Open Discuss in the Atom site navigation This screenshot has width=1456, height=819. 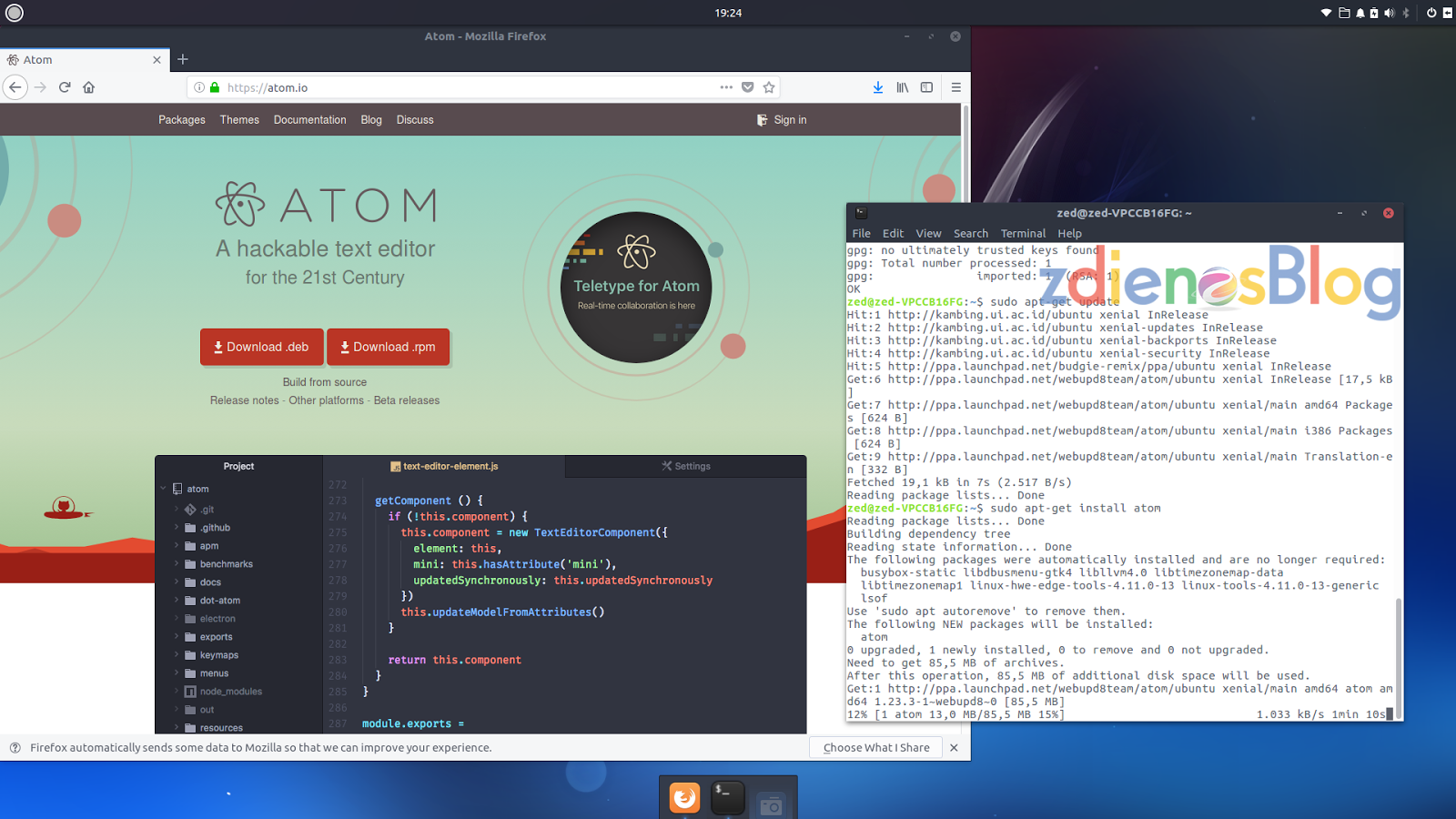tap(415, 120)
